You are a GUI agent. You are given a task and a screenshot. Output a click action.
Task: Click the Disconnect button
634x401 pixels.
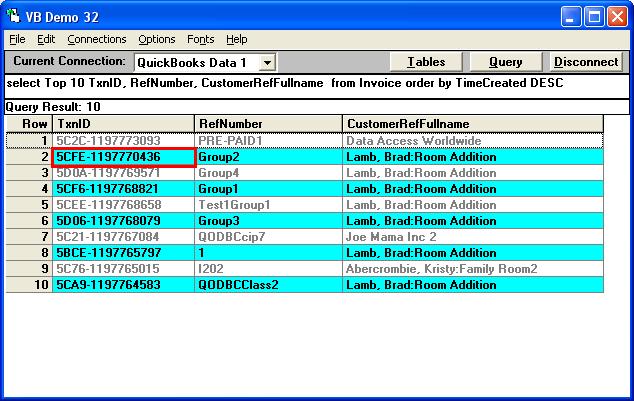click(x=585, y=62)
